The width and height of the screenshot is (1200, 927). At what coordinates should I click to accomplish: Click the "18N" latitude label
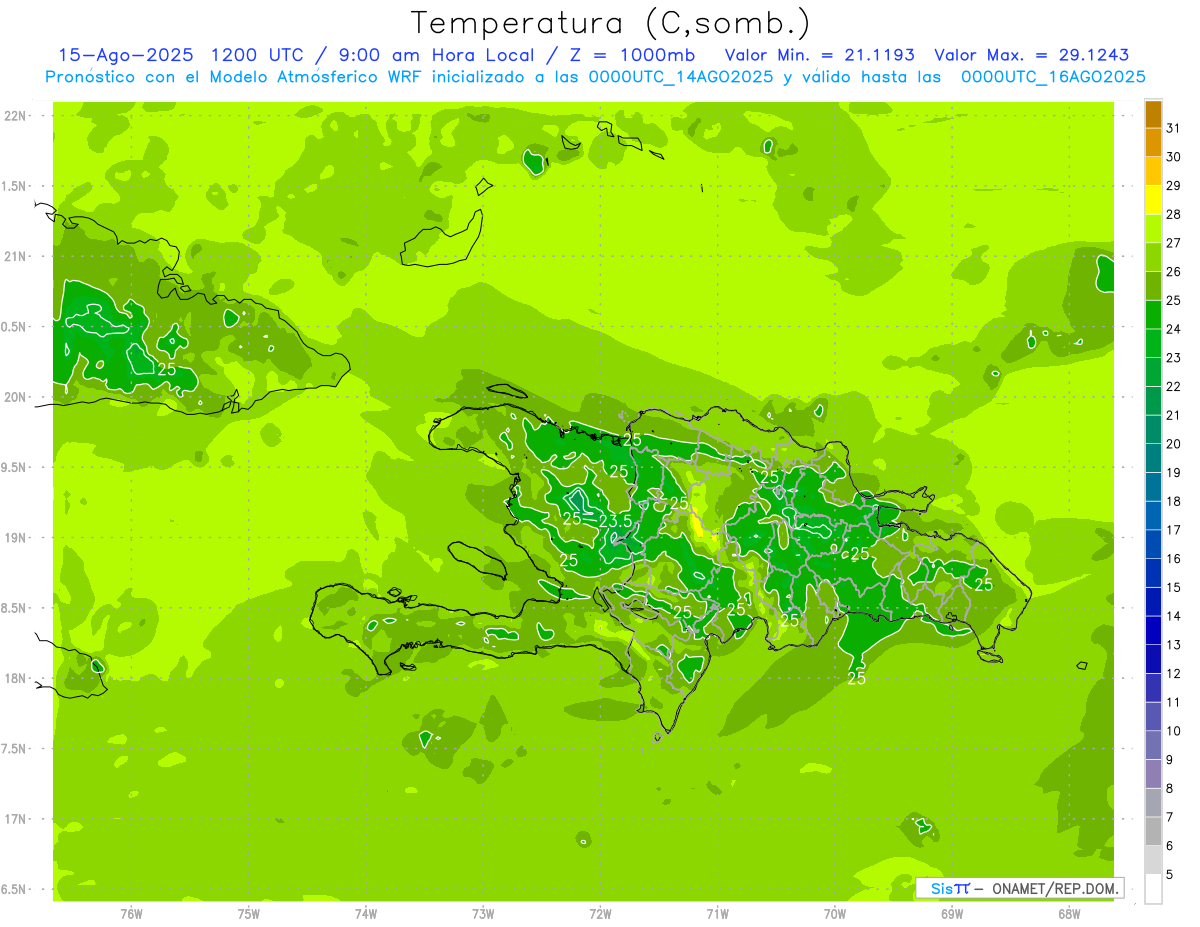tap(15, 678)
